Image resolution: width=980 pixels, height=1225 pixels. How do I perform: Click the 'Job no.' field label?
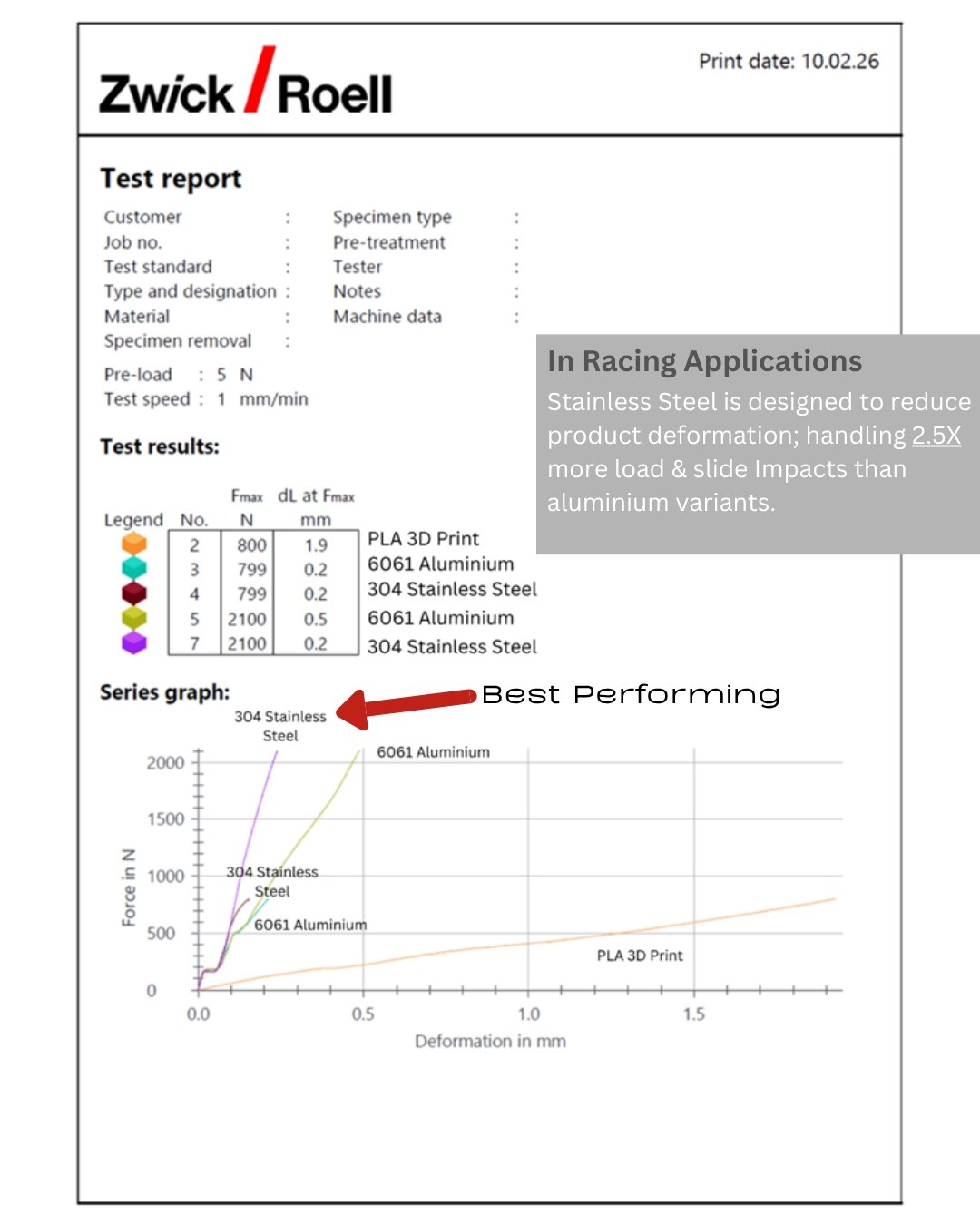(132, 242)
